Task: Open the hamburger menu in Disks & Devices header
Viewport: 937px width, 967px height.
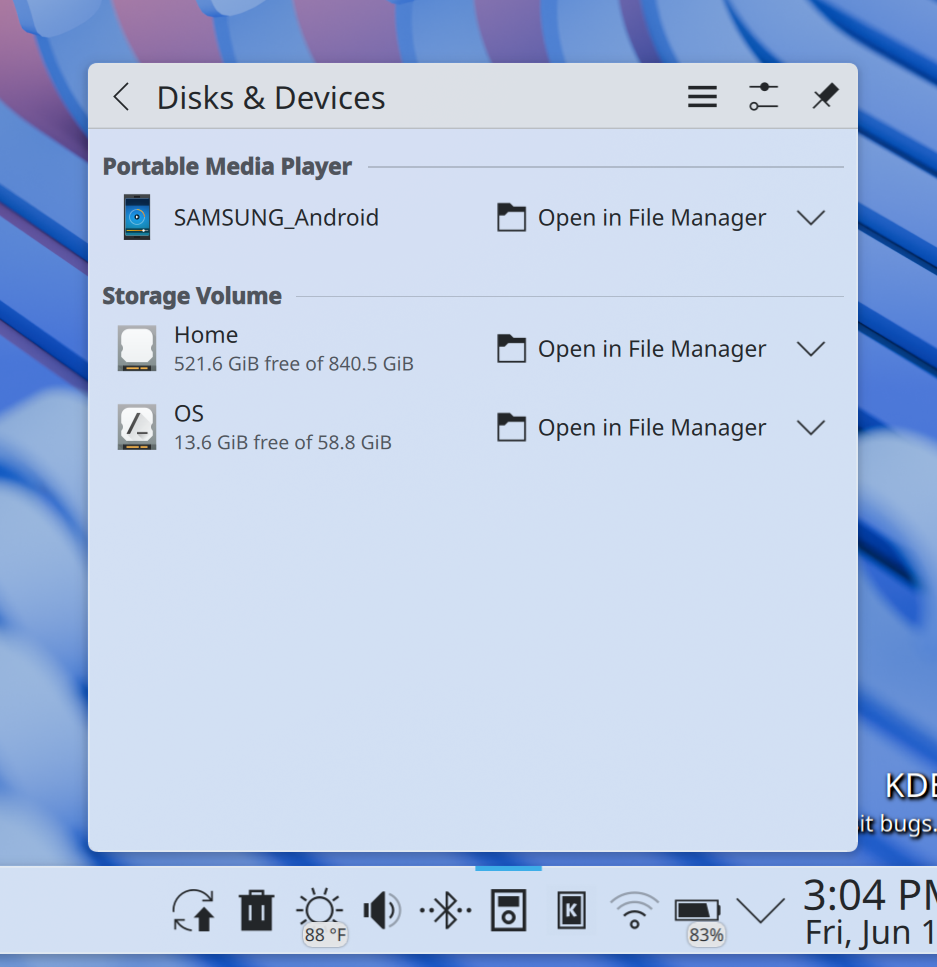Action: click(702, 97)
